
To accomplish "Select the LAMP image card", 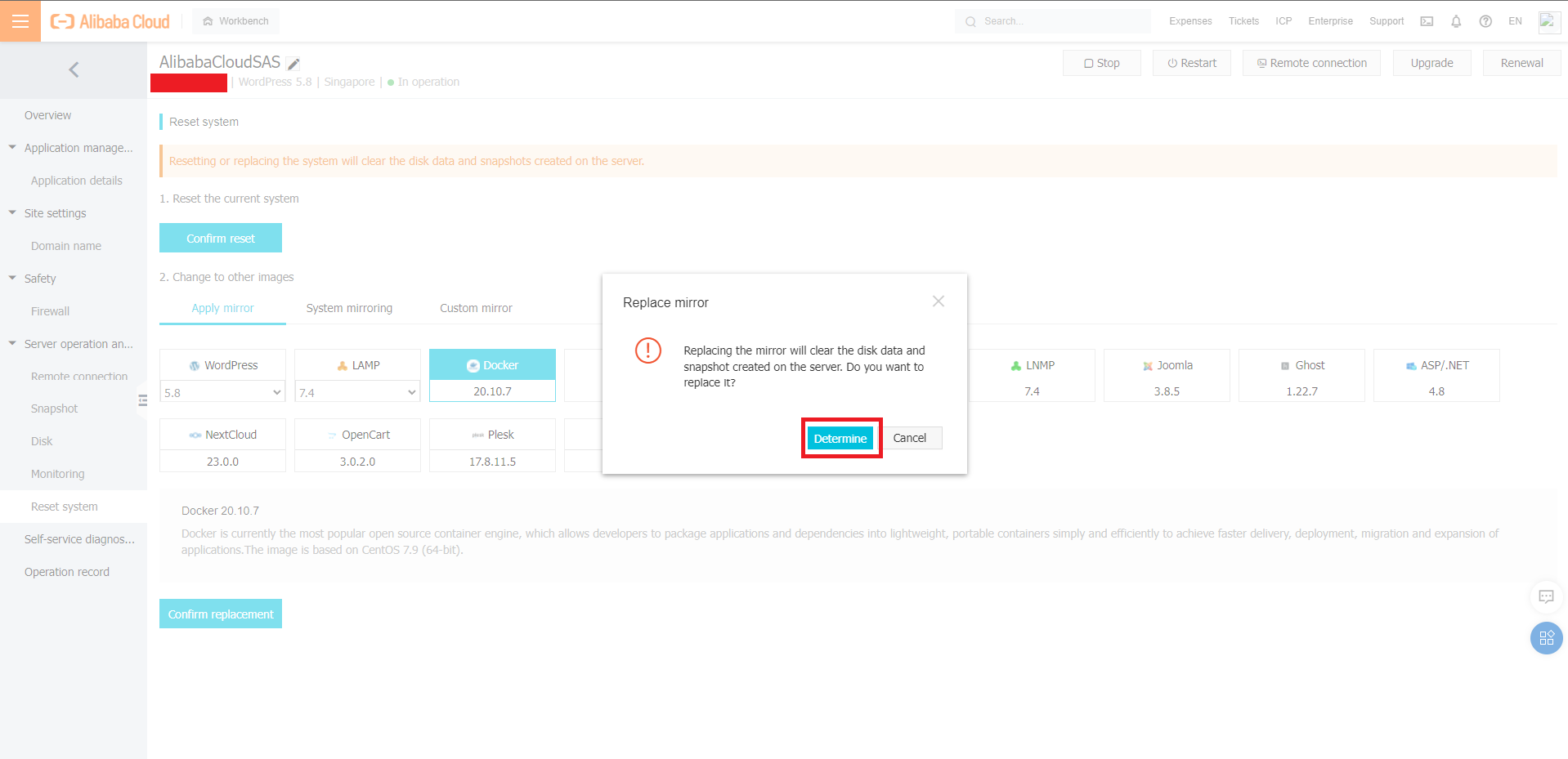I will coord(357,365).
